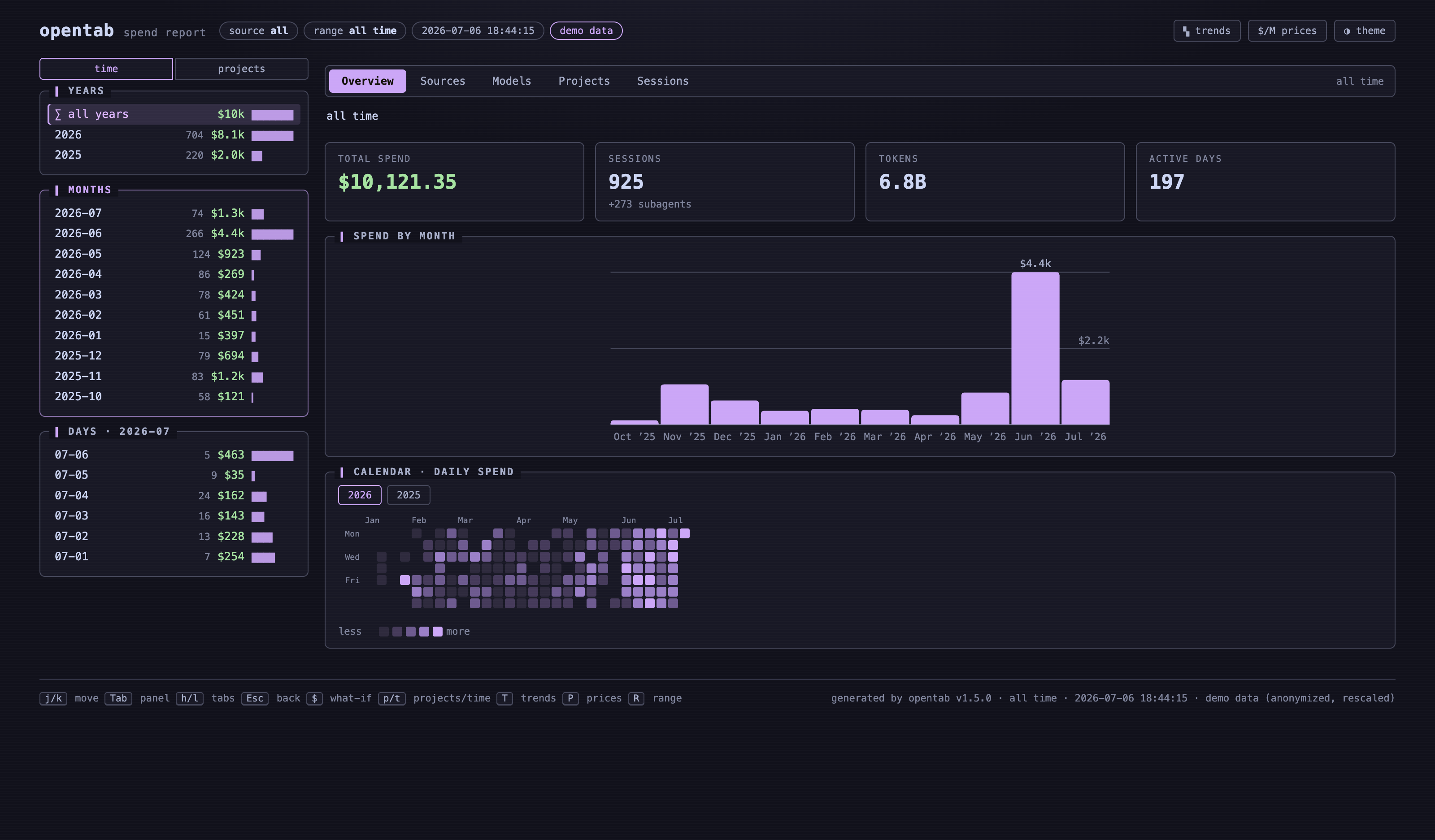
Task: Select day 07-05 row
Action: (x=174, y=475)
